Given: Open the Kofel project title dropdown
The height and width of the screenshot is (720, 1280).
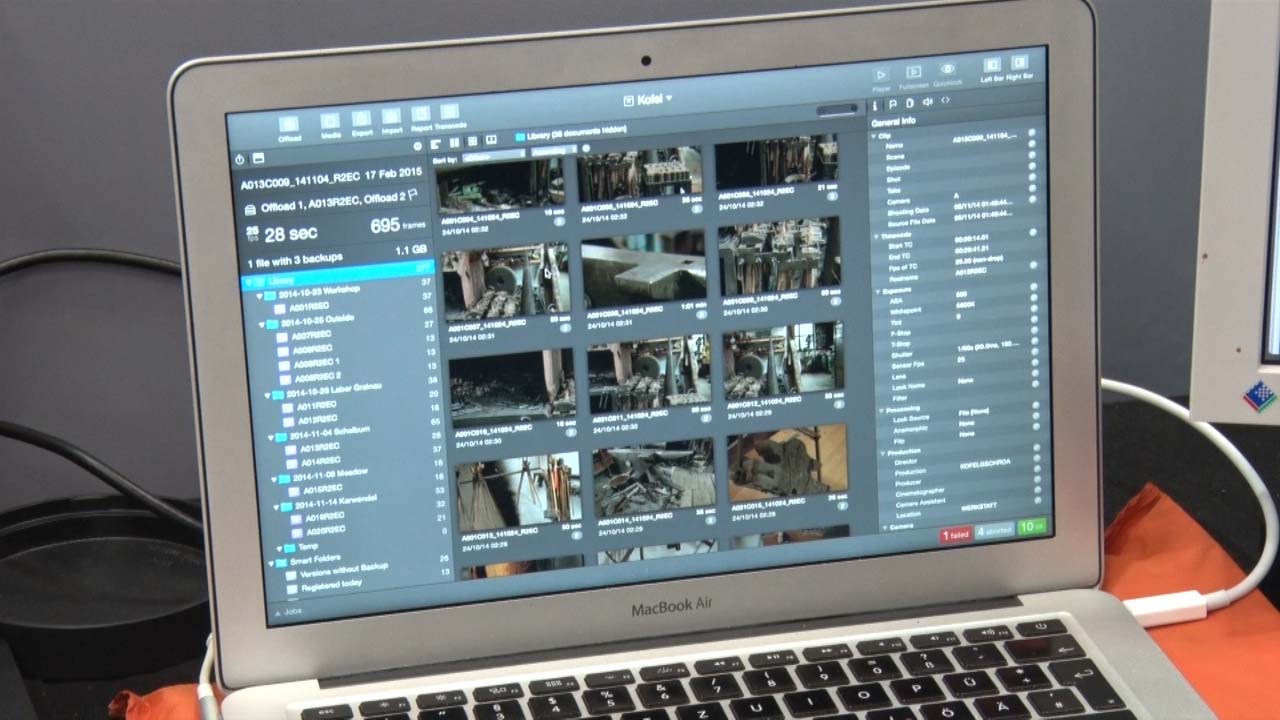Looking at the screenshot, I should coord(646,99).
